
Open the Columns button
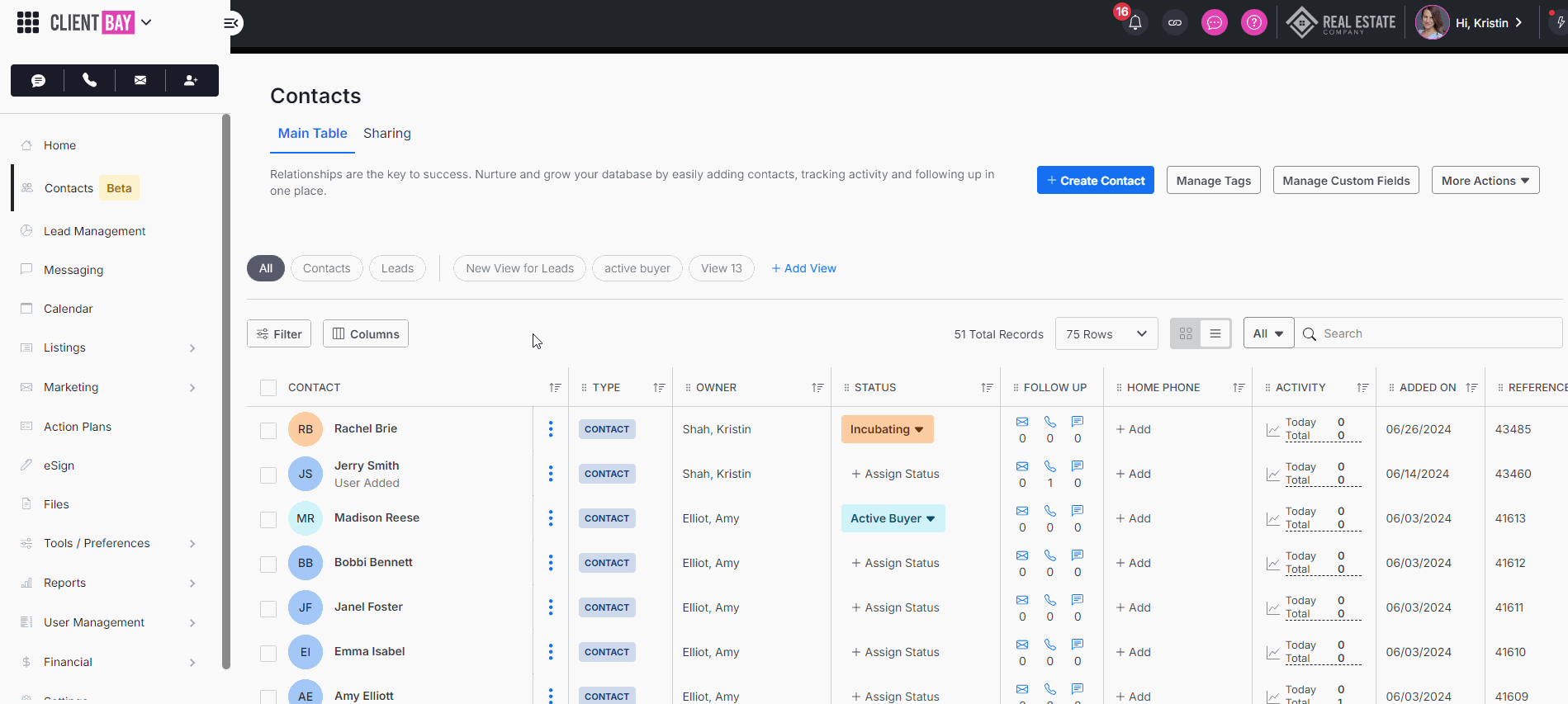366,333
